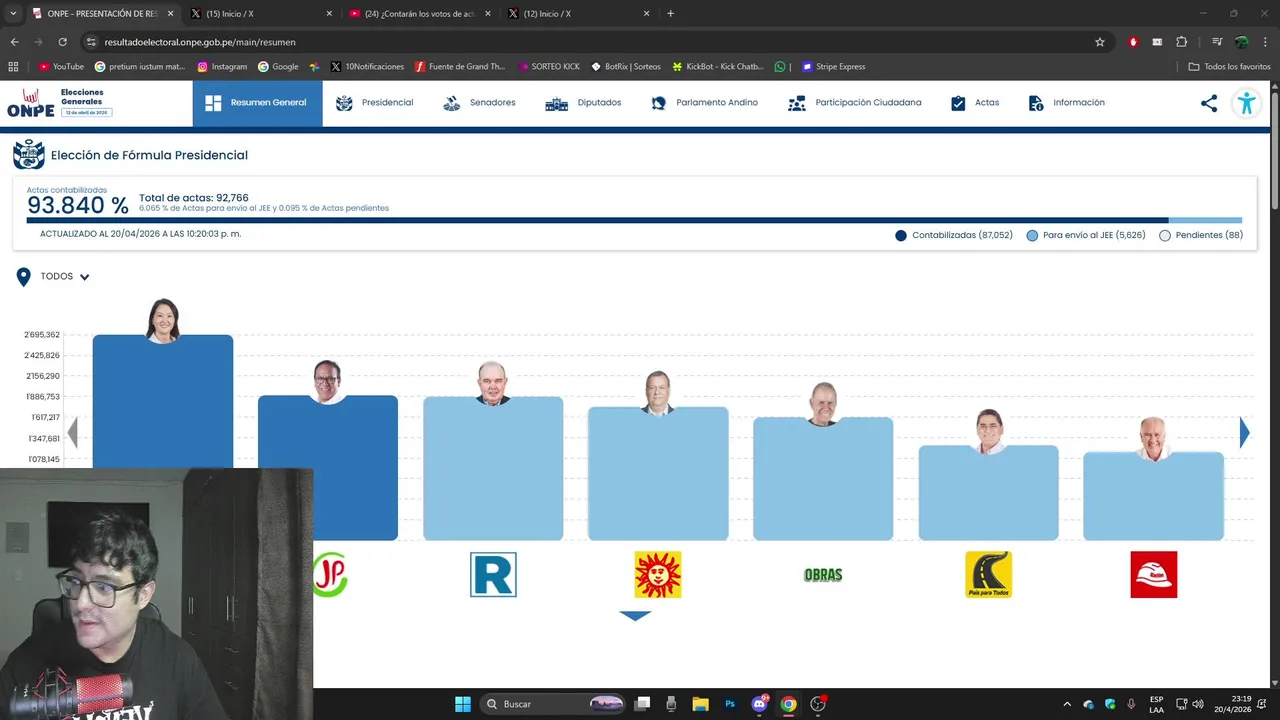Switch to the '(12) Inicio / X' browser tab
The width and height of the screenshot is (1280, 720).
click(578, 14)
